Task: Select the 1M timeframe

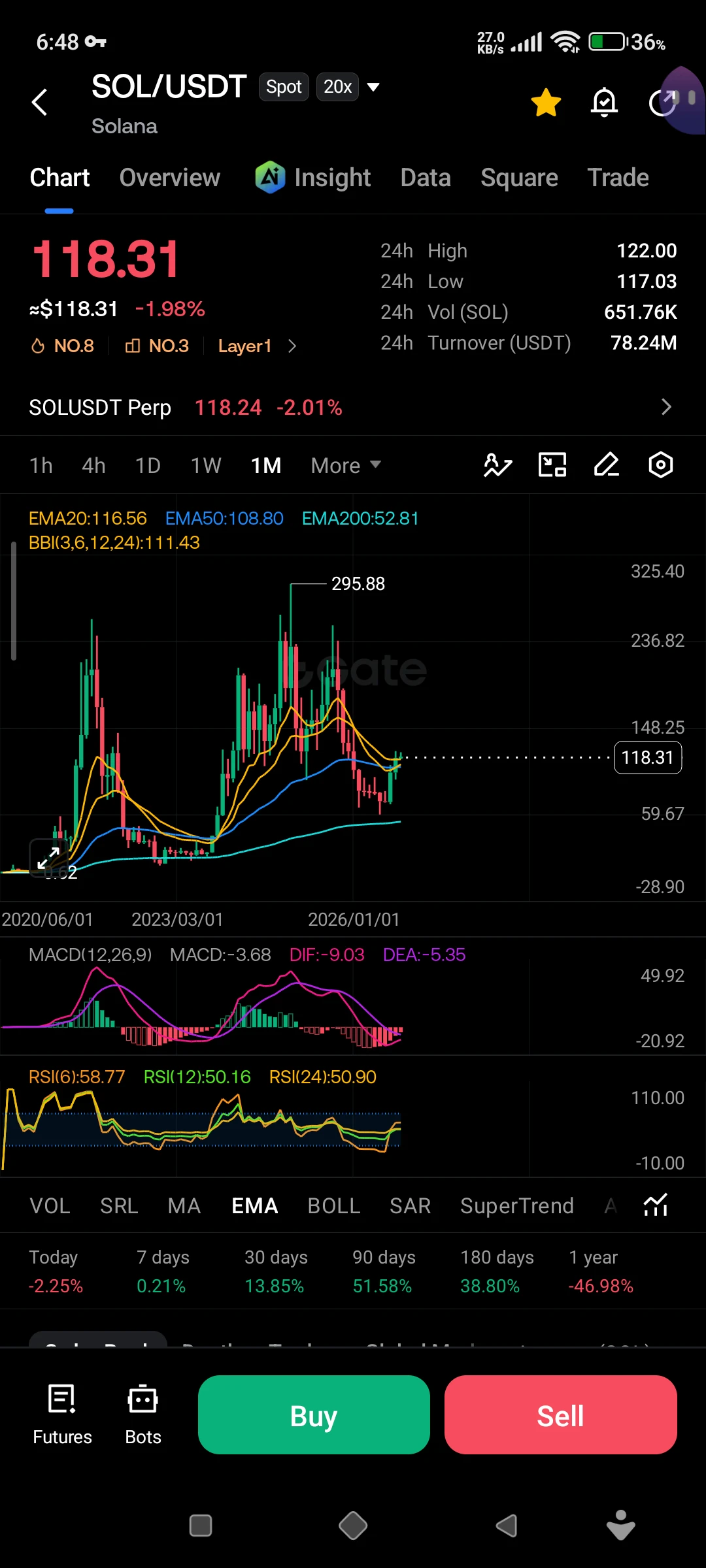Action: (266, 465)
